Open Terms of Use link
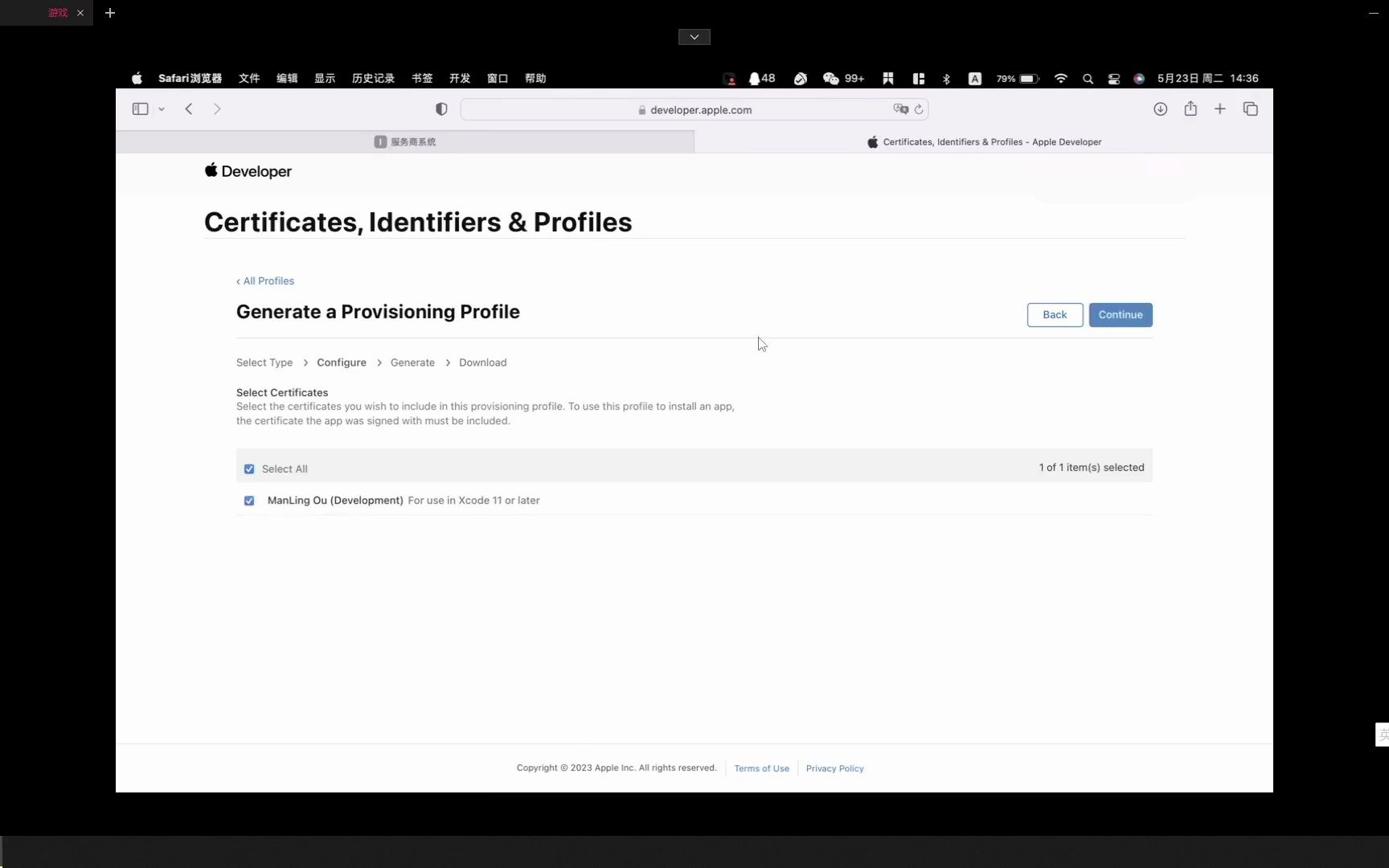Image resolution: width=1389 pixels, height=868 pixels. [761, 768]
